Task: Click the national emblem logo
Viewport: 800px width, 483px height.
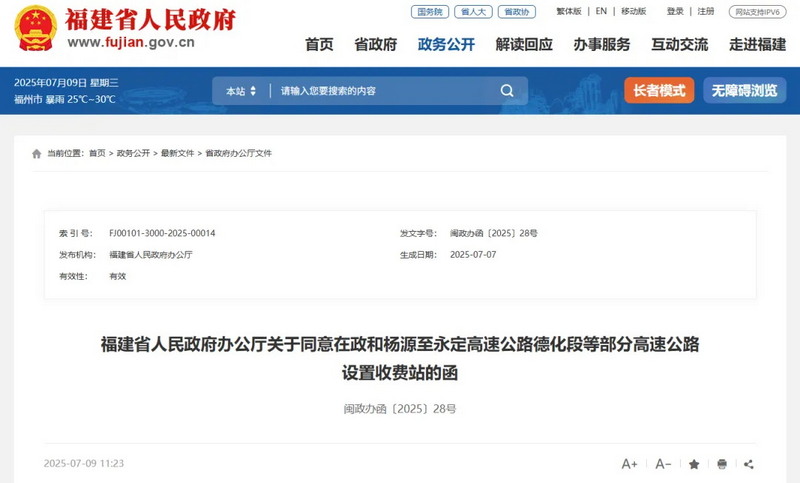Action: pyautogui.click(x=36, y=28)
